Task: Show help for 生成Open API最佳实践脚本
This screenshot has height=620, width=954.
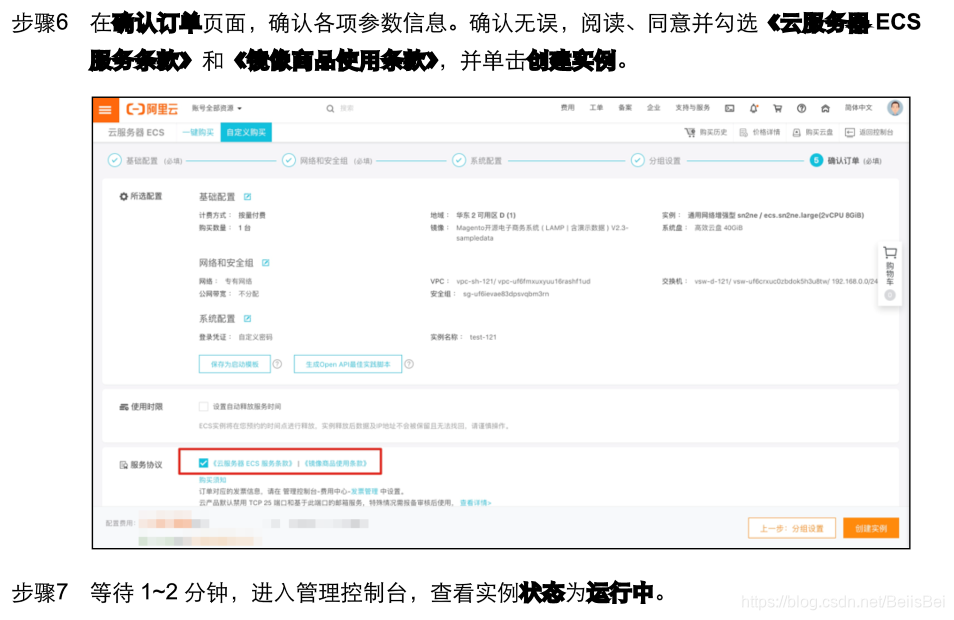Action: [409, 364]
